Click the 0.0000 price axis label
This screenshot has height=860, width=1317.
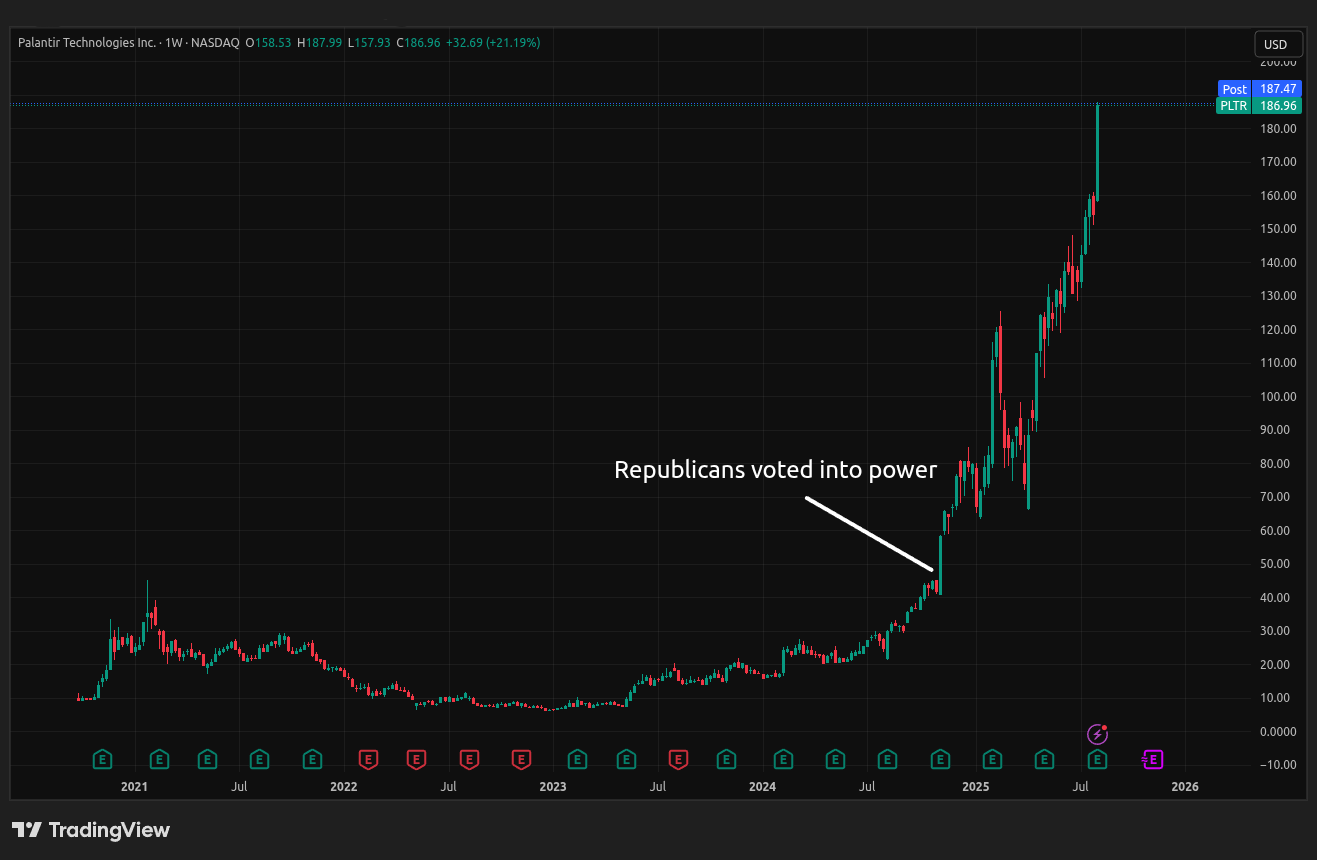coord(1279,731)
